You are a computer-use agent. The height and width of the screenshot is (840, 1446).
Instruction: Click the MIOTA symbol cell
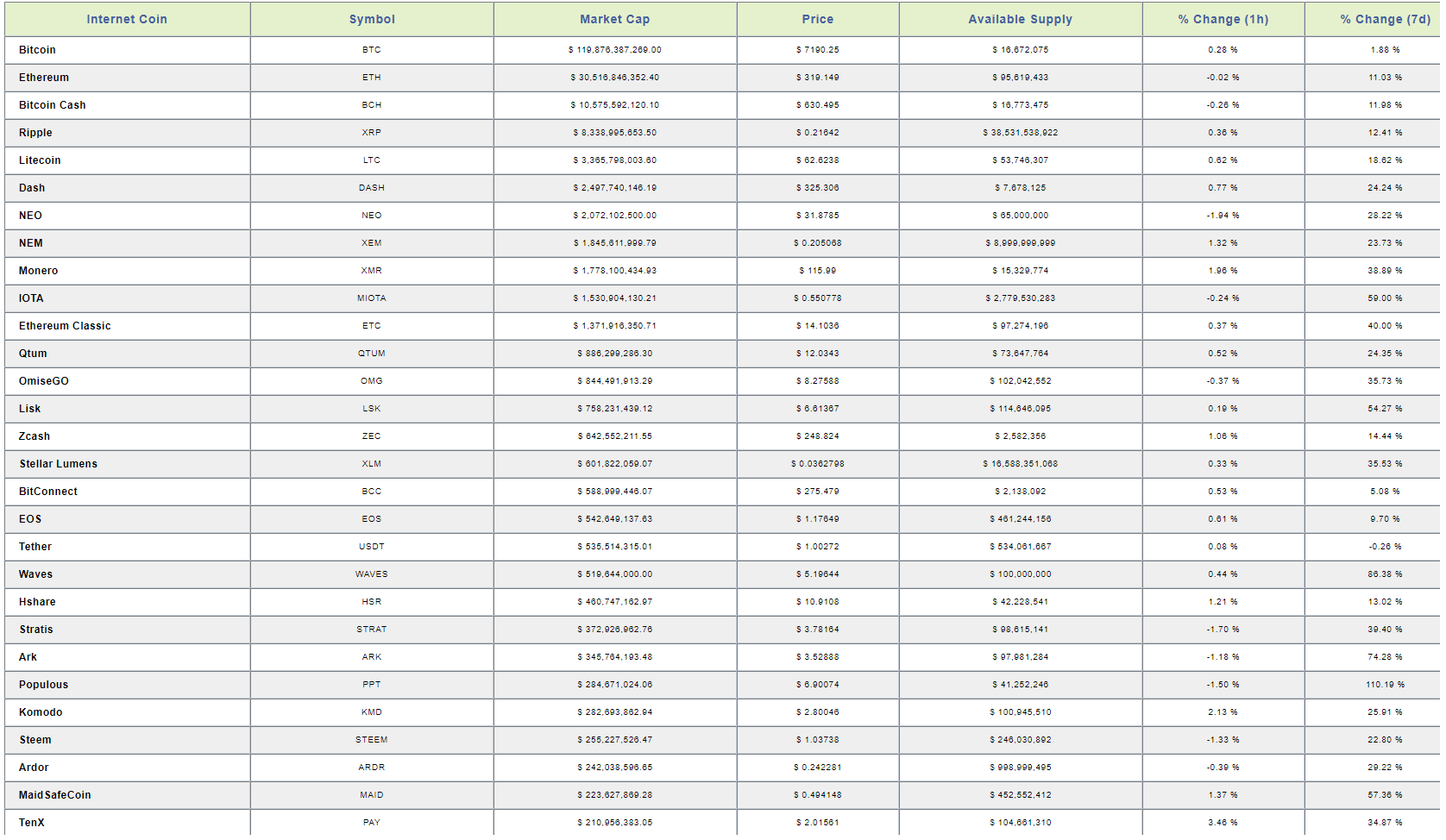372,298
